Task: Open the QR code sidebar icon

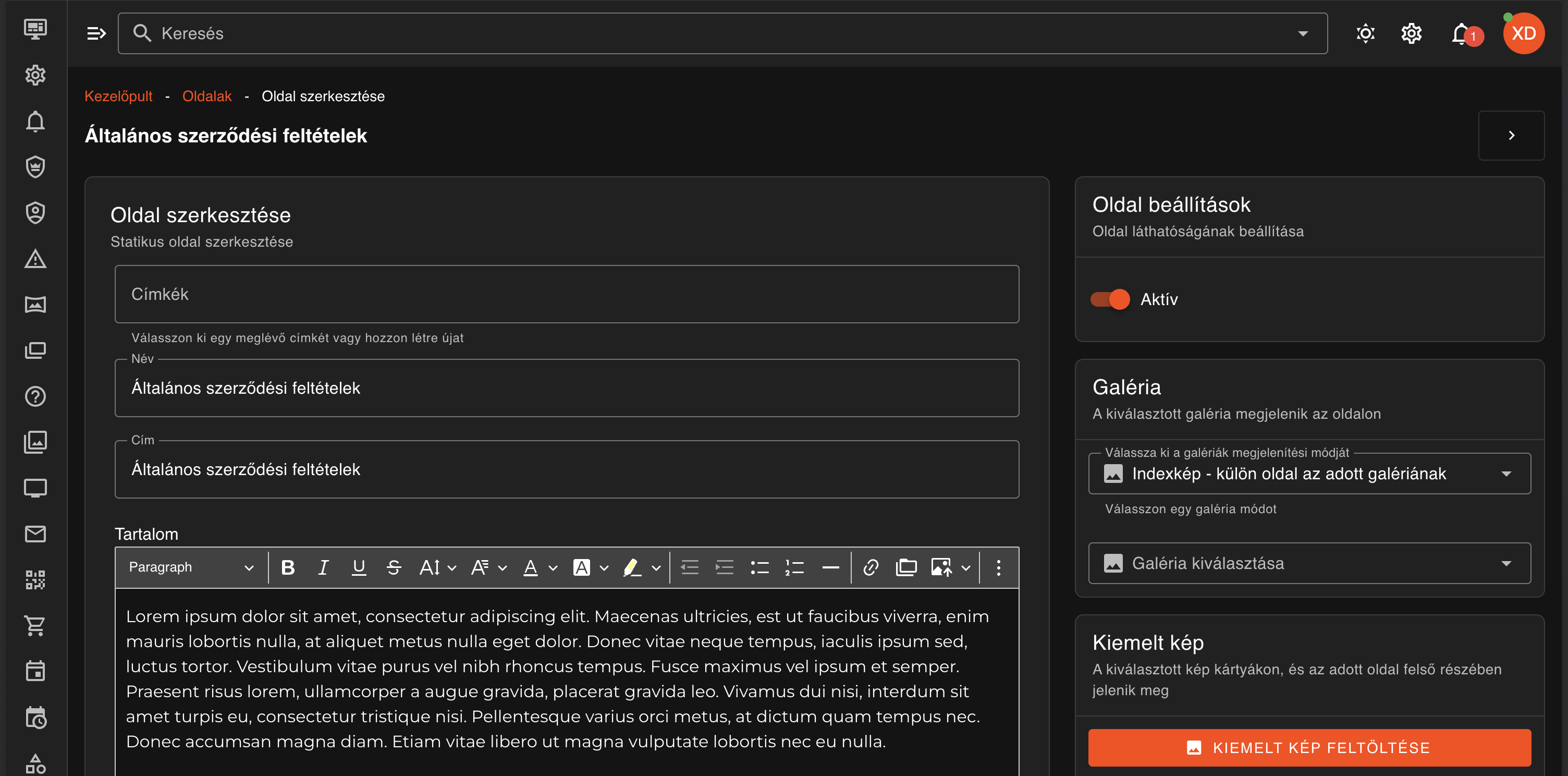Action: click(x=35, y=579)
